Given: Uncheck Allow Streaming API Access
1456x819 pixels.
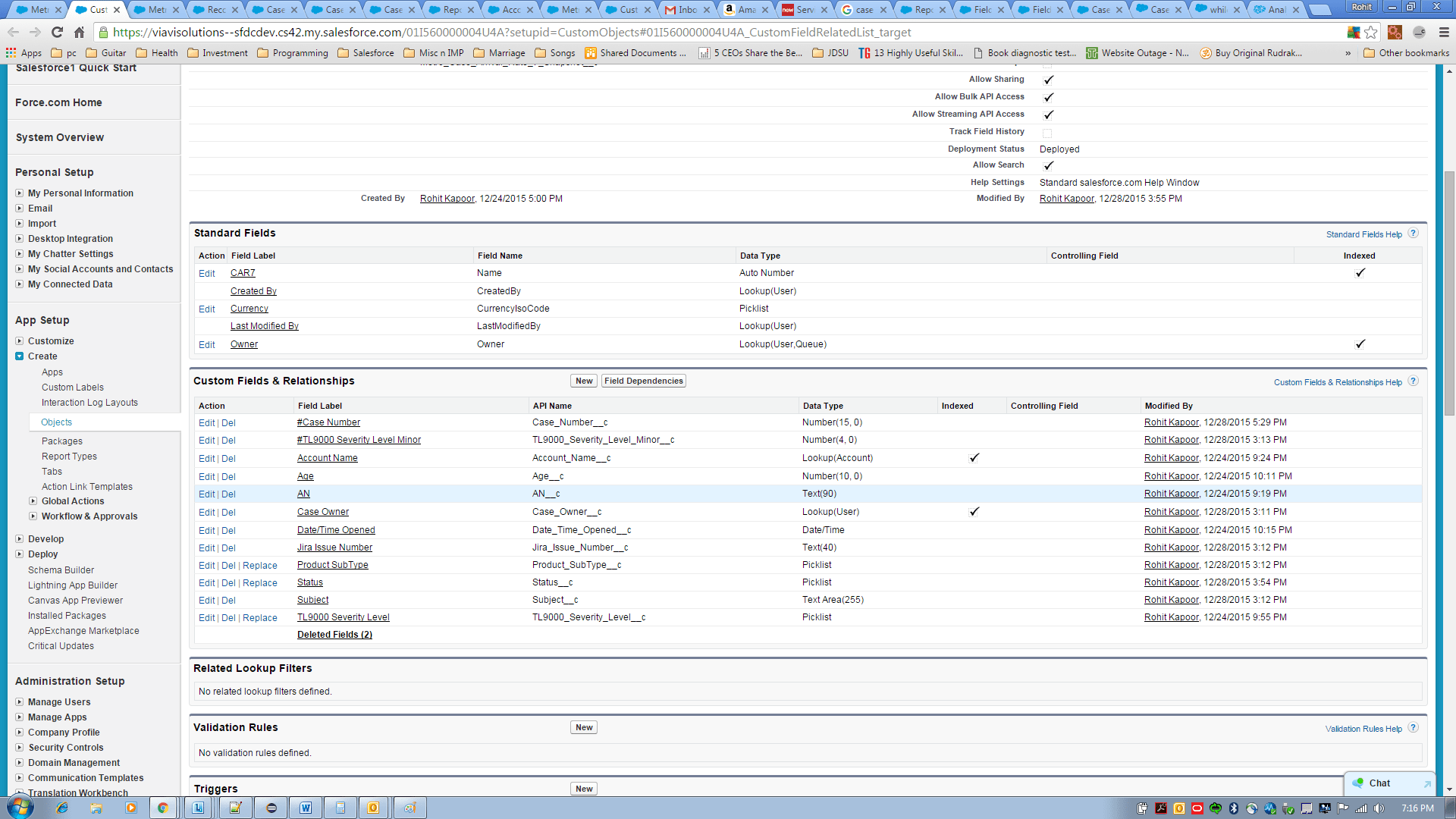Looking at the screenshot, I should [1049, 114].
